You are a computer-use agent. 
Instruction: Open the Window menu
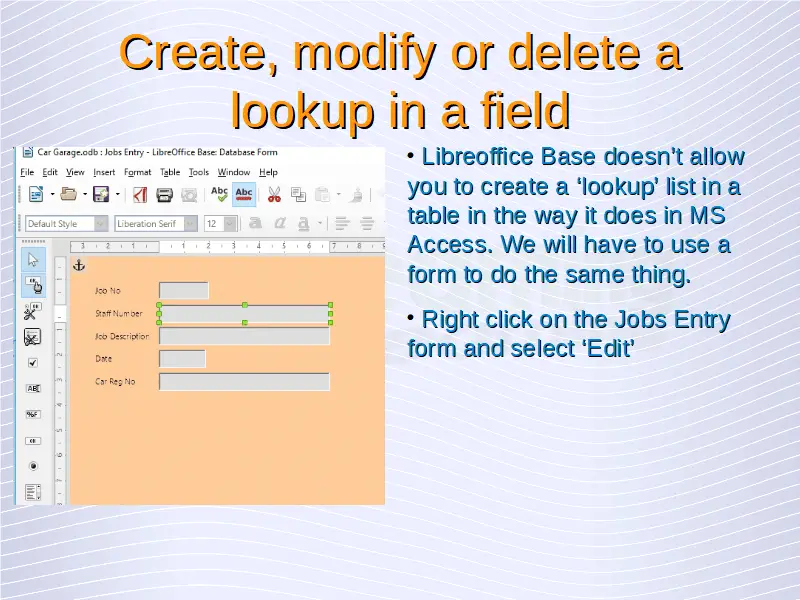point(234,172)
